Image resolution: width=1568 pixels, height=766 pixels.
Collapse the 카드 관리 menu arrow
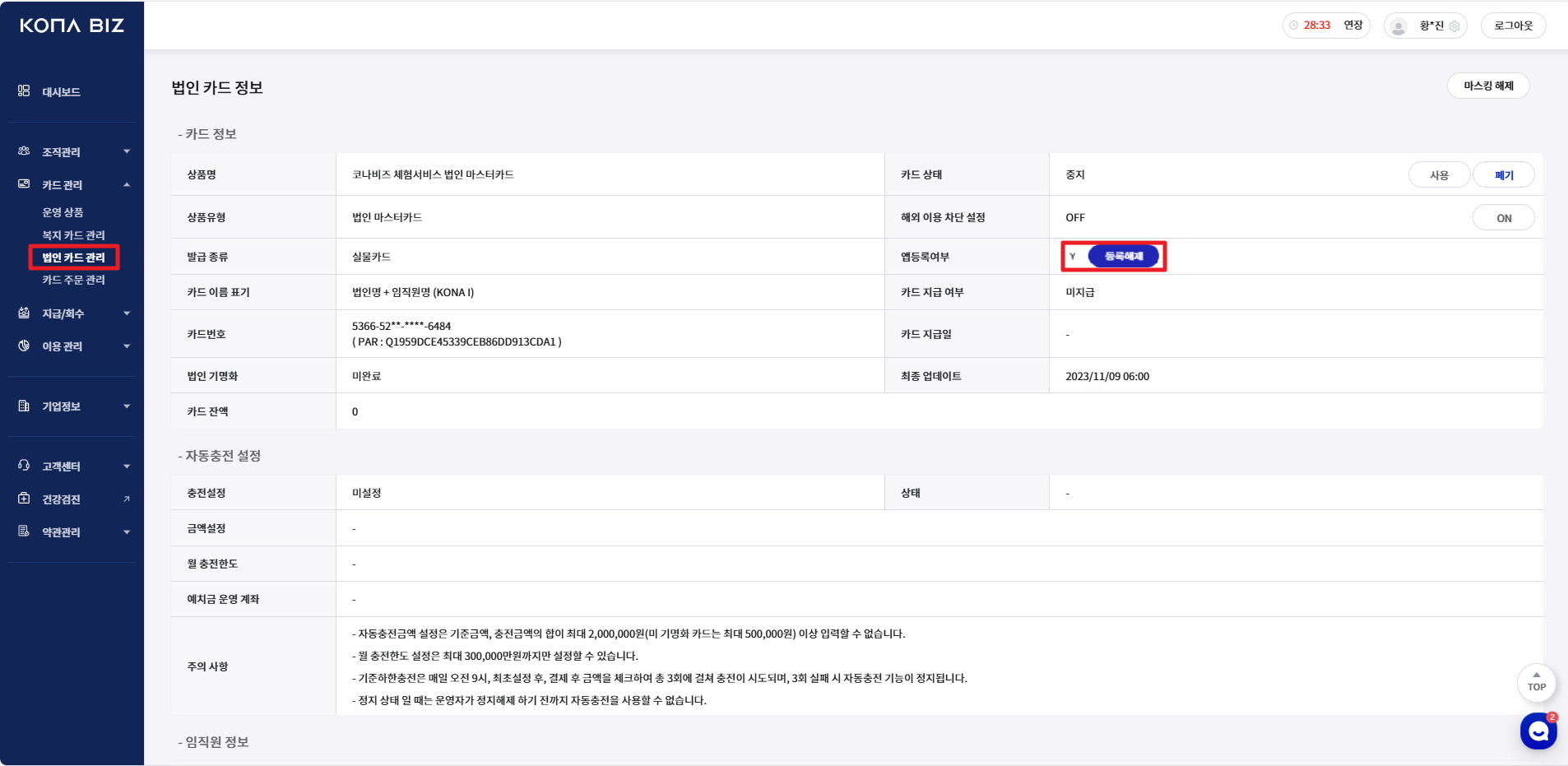click(127, 184)
